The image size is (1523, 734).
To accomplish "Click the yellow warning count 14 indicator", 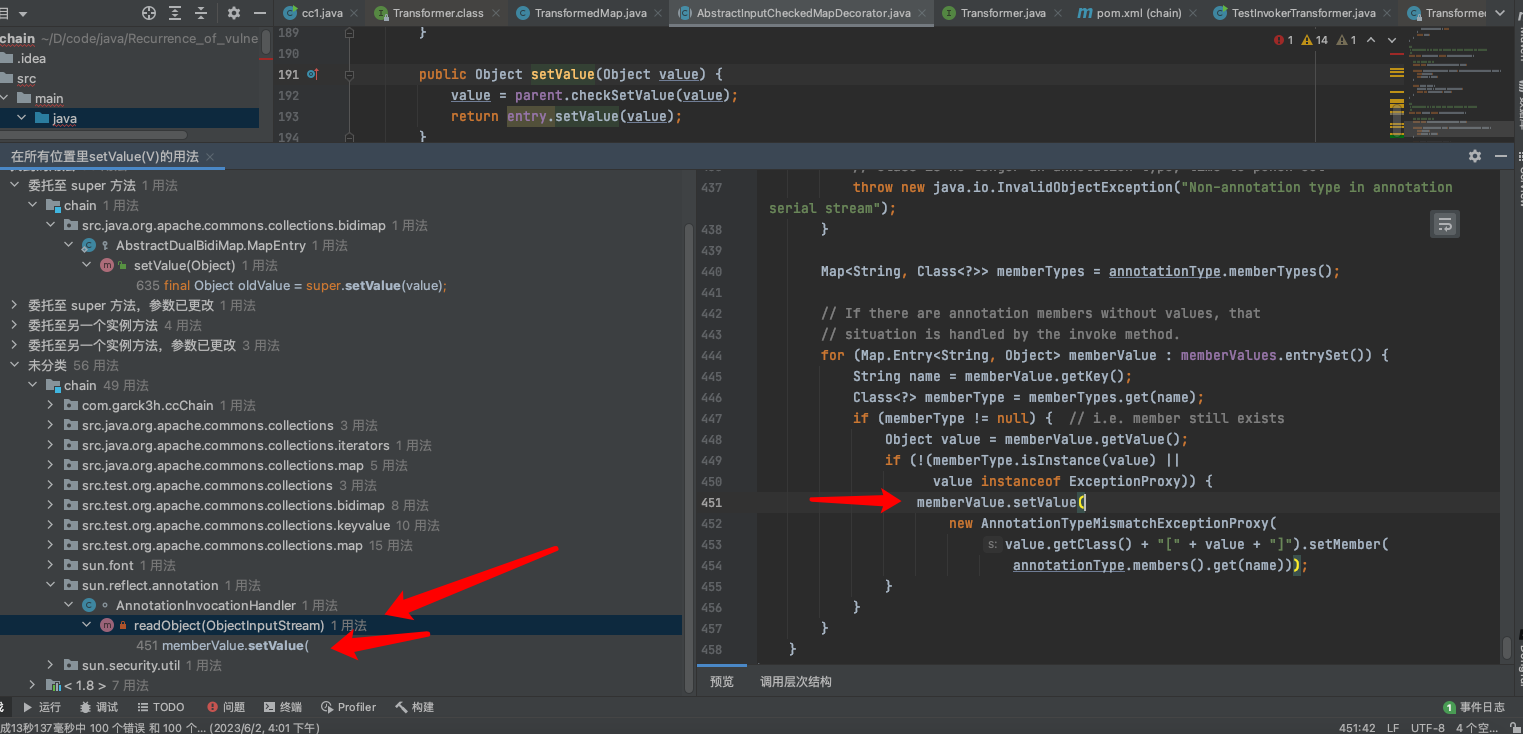I will pos(1315,40).
